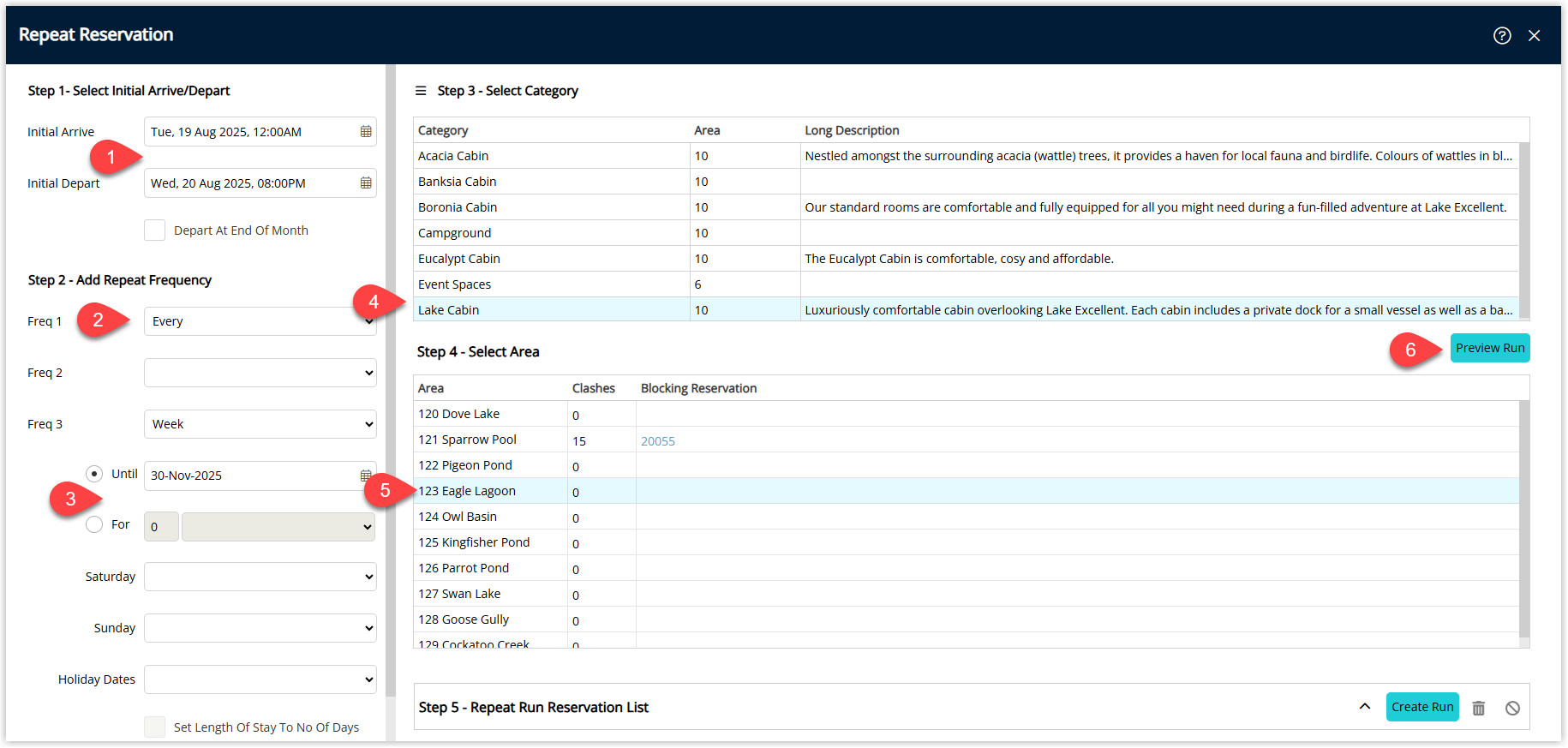
Task: Open calendar picker for Initial Depart
Action: click(366, 183)
